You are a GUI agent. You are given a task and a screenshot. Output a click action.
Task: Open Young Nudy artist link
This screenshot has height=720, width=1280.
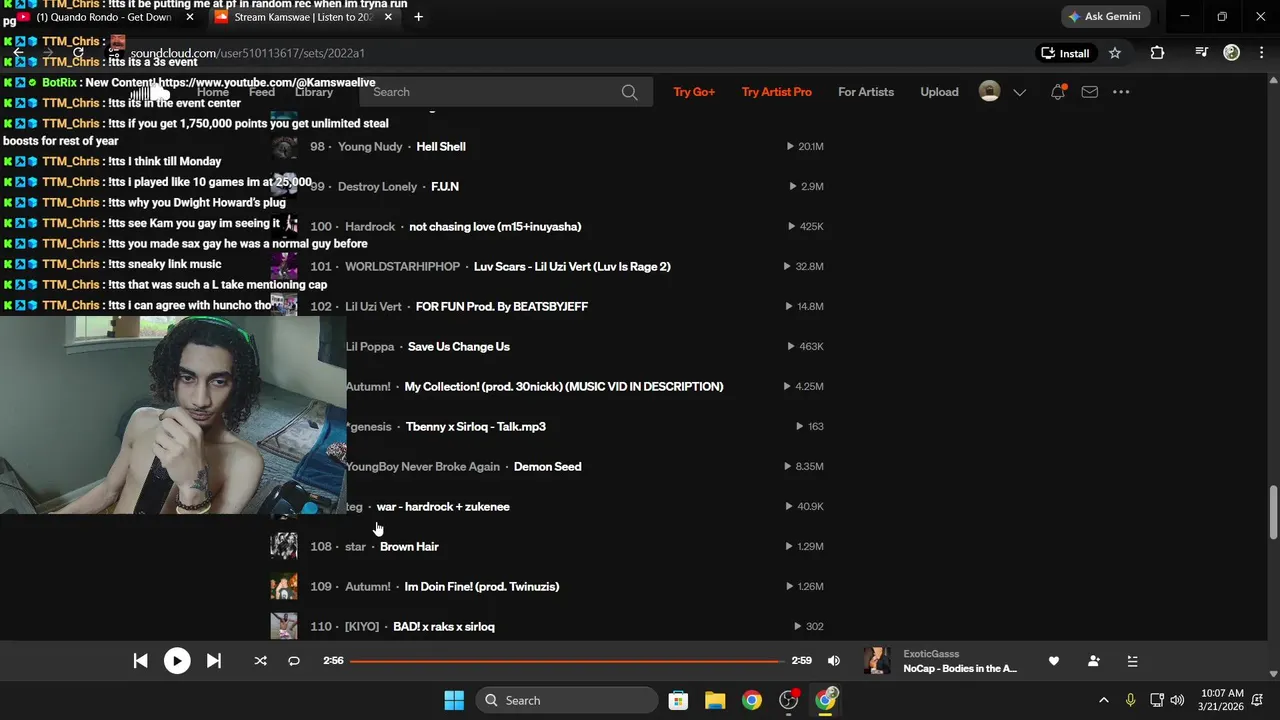tap(370, 147)
